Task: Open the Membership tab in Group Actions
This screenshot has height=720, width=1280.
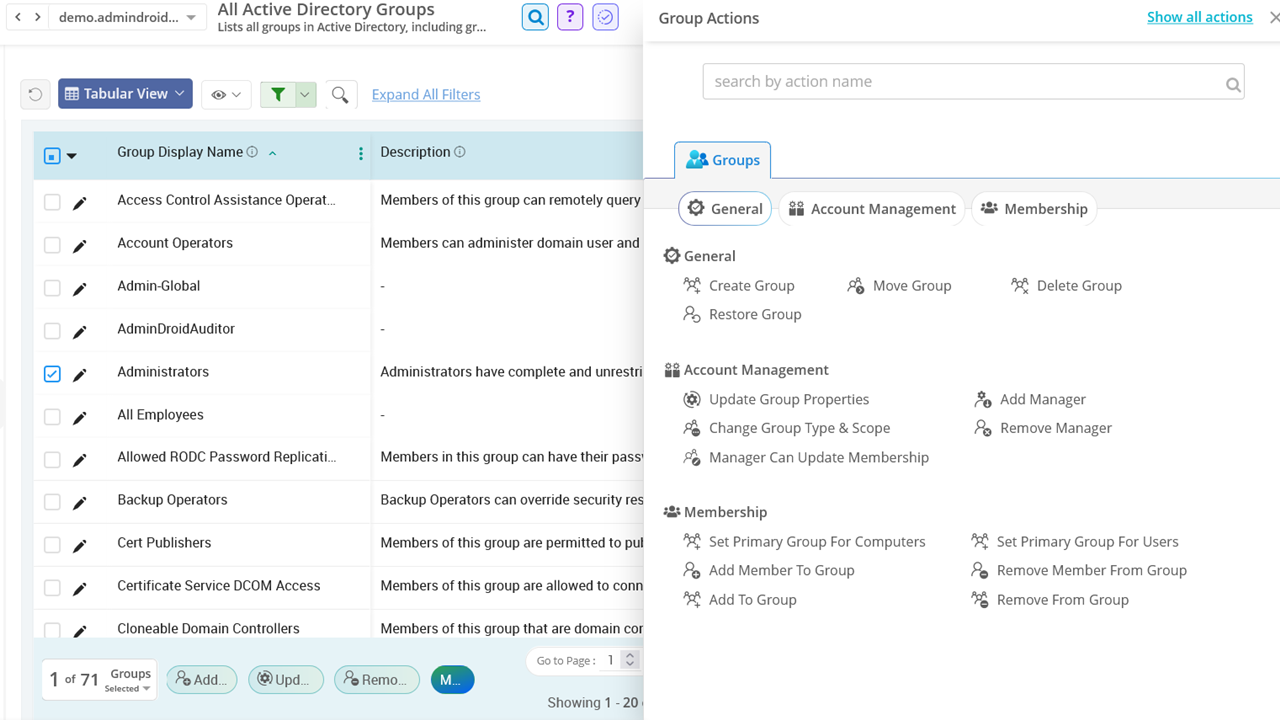Action: [x=1034, y=208]
